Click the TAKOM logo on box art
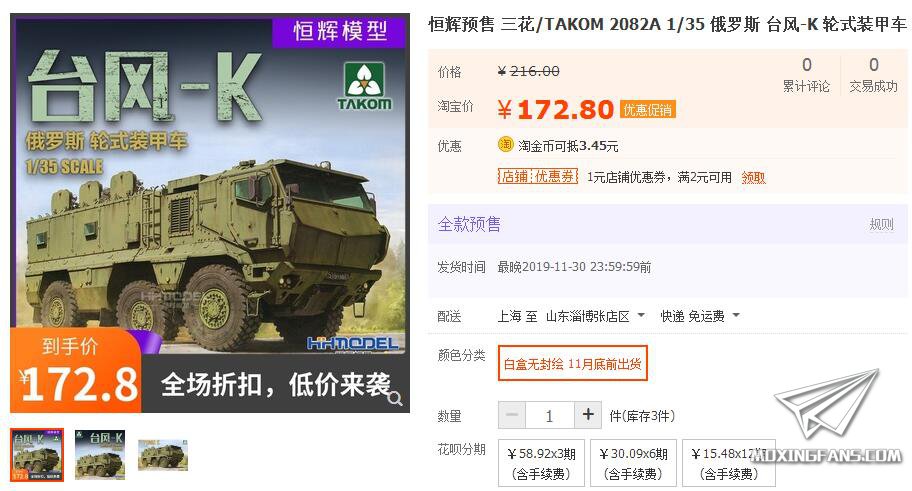912x491 pixels. (x=365, y=86)
